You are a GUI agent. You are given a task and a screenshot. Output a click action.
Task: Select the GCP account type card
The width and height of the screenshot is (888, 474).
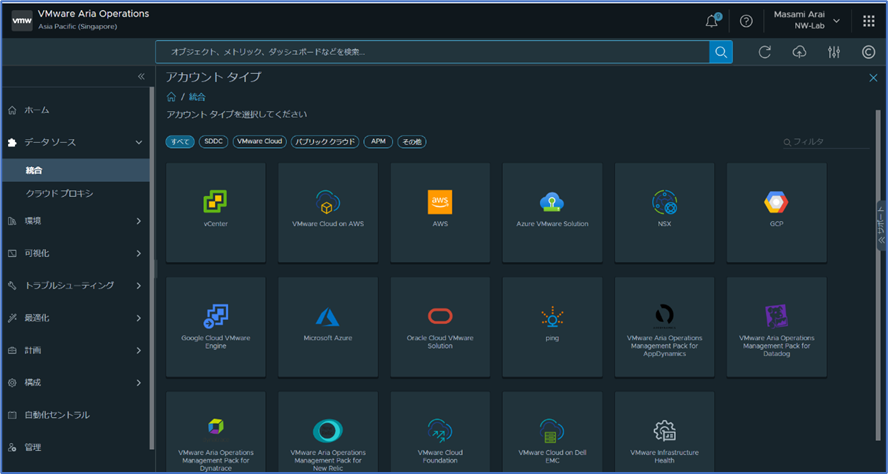(776, 213)
